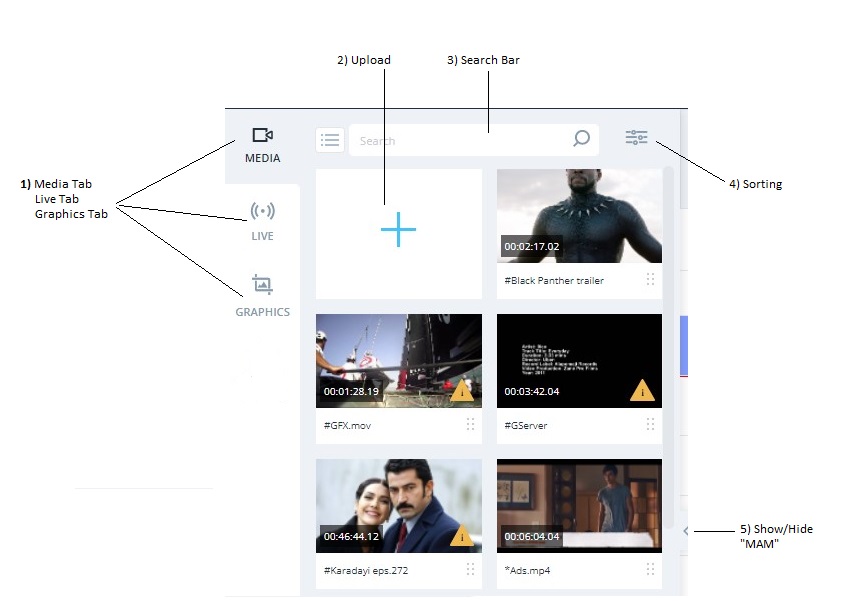850x601 pixels.
Task: Click drag handle for Karadayi eps.272
Action: point(470,569)
